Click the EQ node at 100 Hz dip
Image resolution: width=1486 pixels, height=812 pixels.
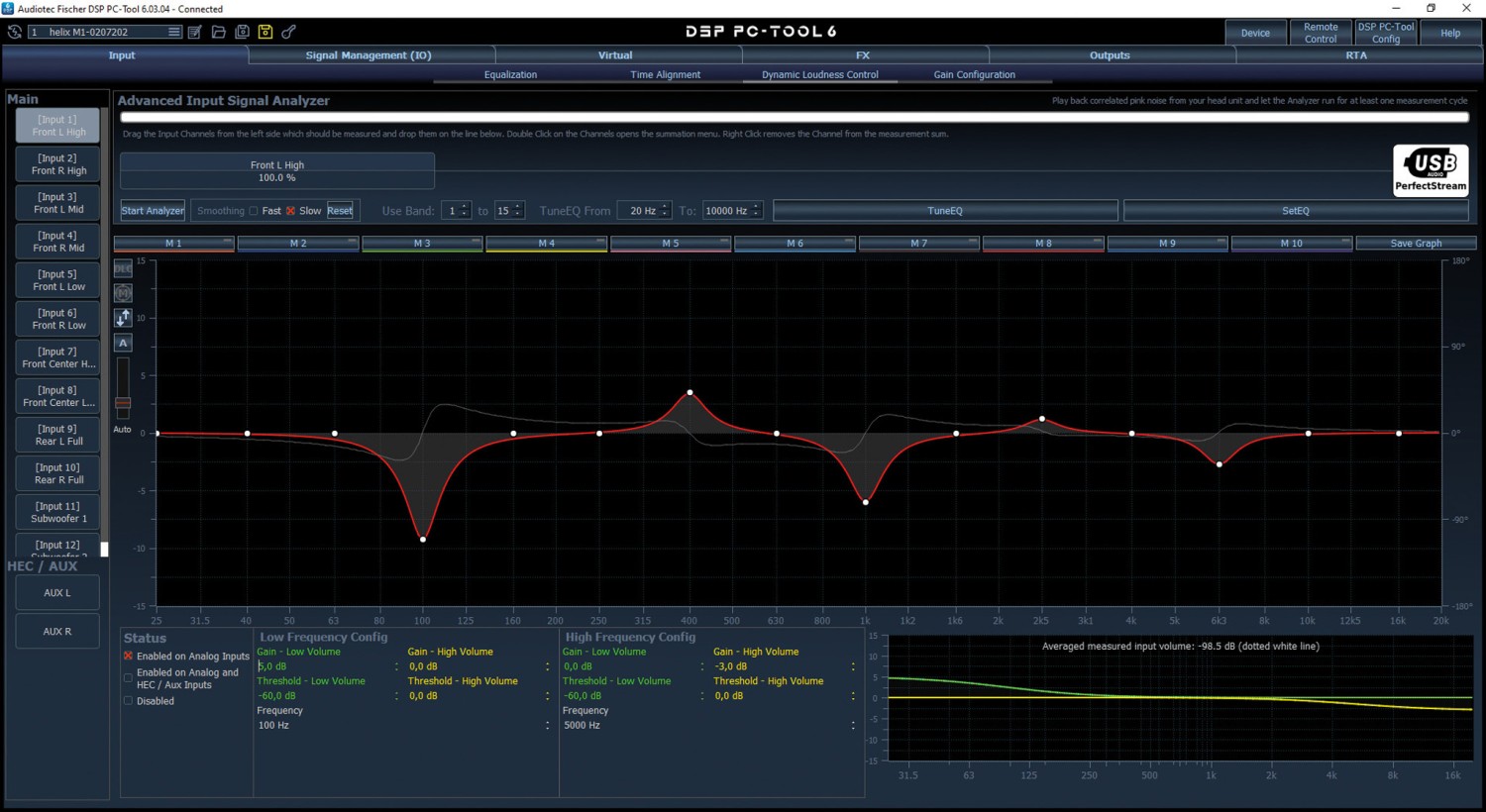tap(423, 539)
